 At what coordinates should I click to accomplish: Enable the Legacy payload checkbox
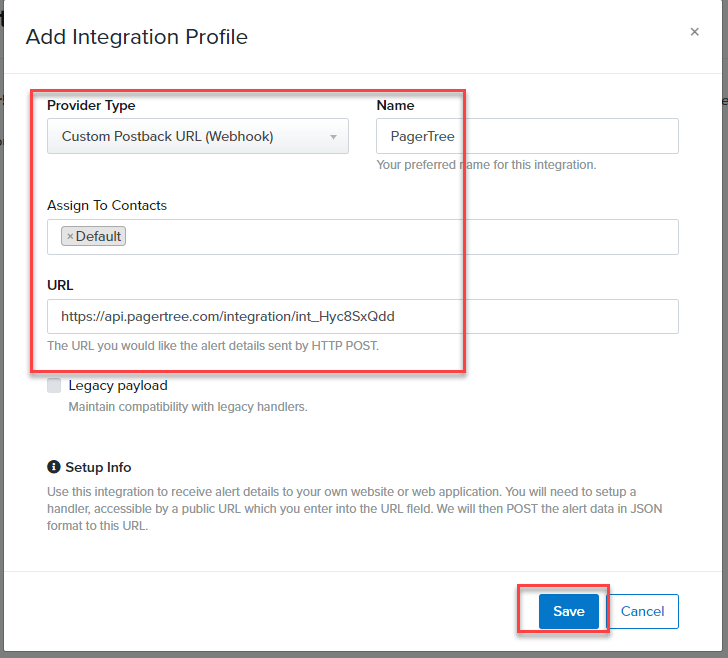(x=54, y=385)
